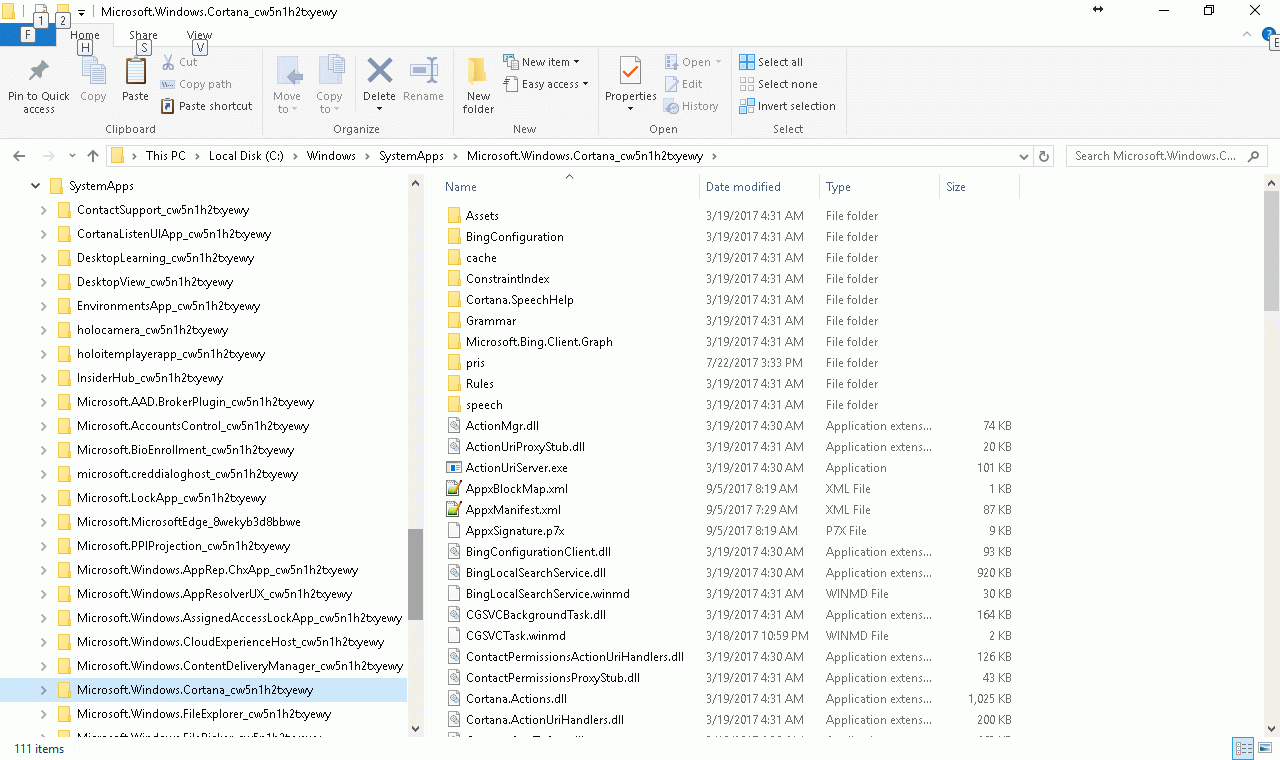Click the search box for the Cortana folder
This screenshot has width=1280, height=760.
pyautogui.click(x=1166, y=156)
